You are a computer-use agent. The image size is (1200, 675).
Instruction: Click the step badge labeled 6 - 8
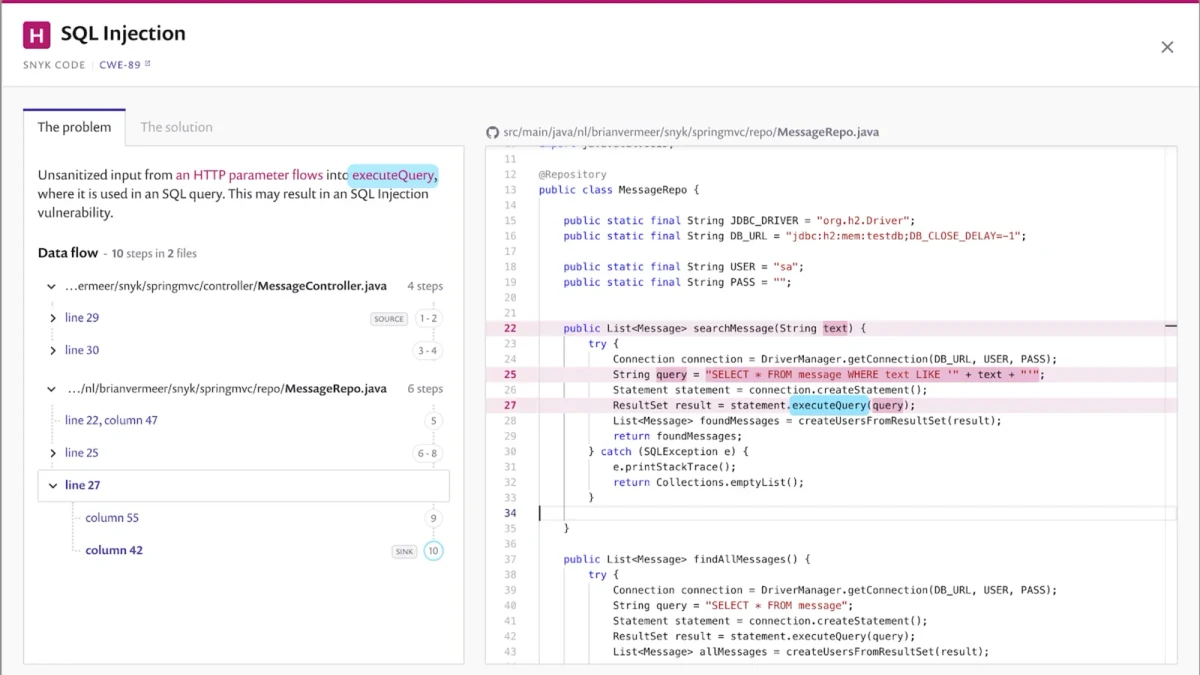tap(428, 453)
